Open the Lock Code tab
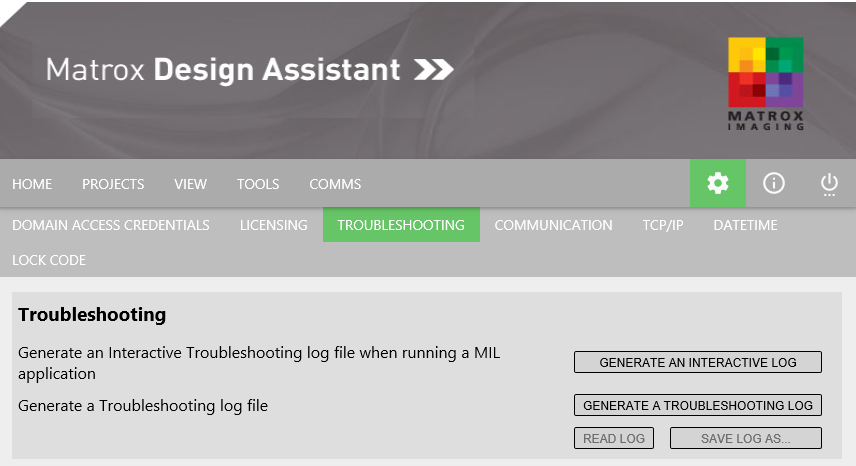This screenshot has height=466, width=856. [x=49, y=260]
